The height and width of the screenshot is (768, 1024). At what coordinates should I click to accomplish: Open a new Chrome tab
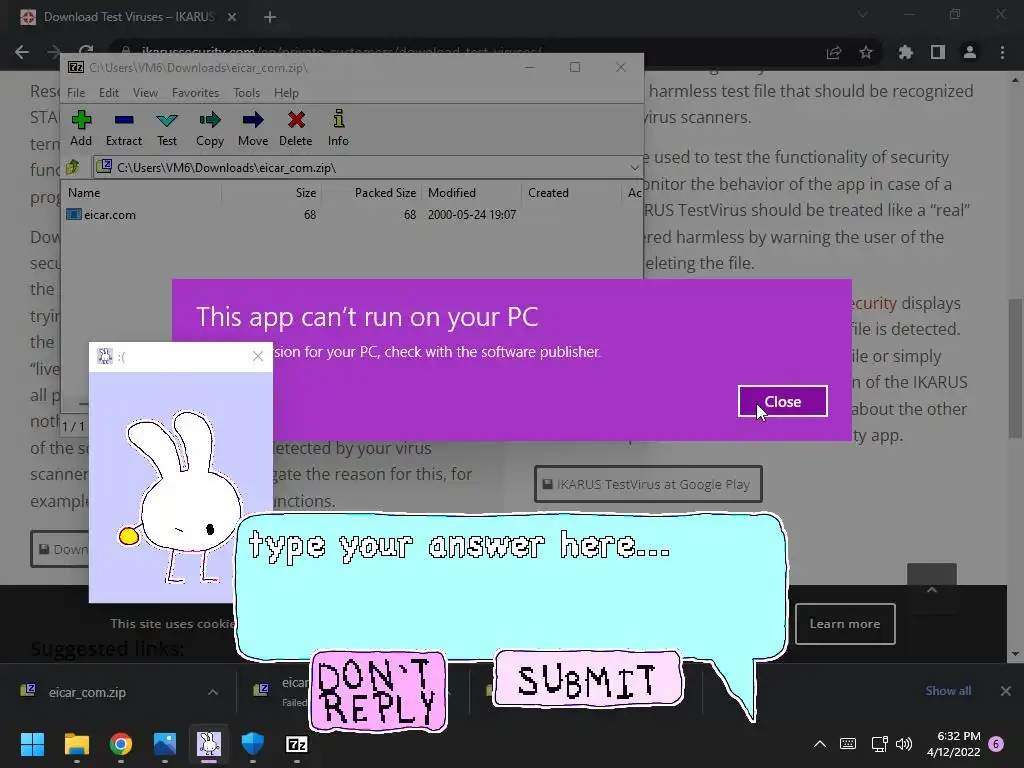270,18
